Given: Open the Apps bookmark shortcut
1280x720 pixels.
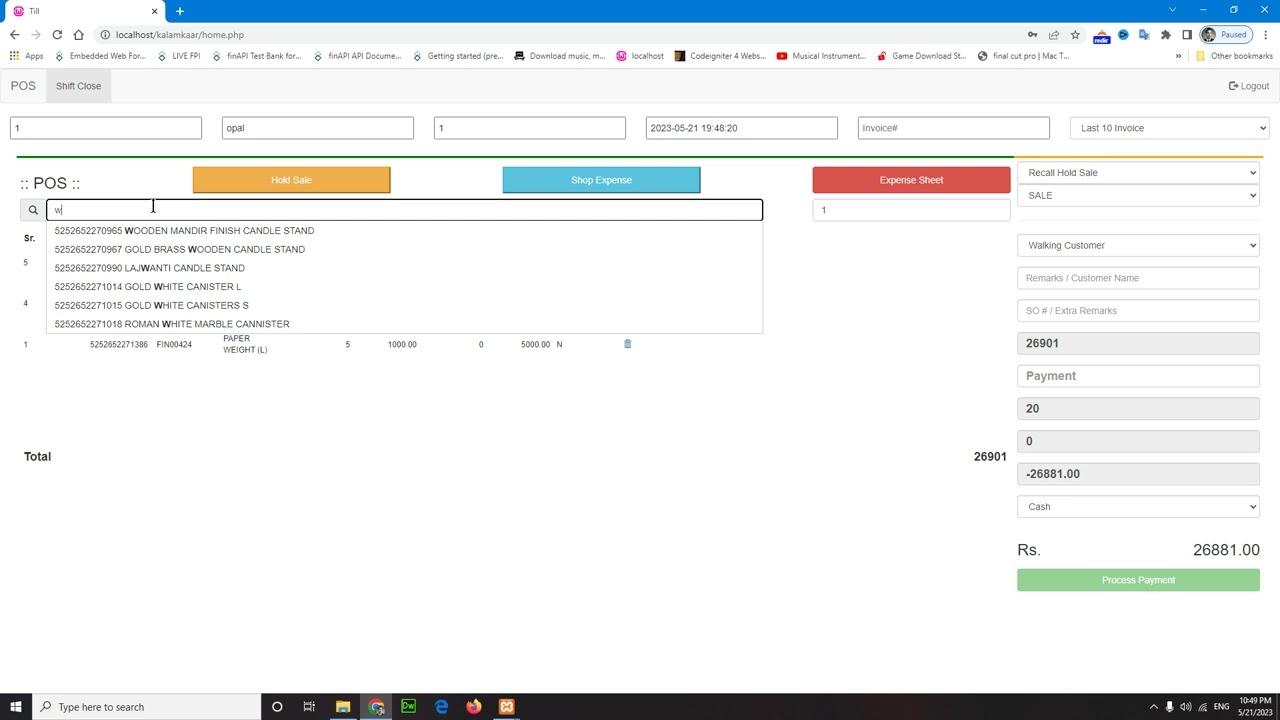Looking at the screenshot, I should [x=27, y=56].
